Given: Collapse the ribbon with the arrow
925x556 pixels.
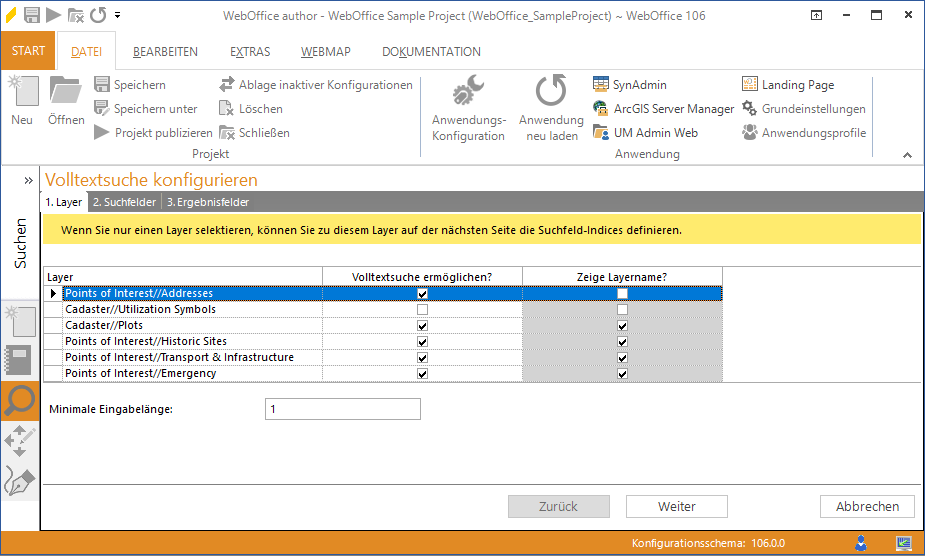Looking at the screenshot, I should [907, 155].
